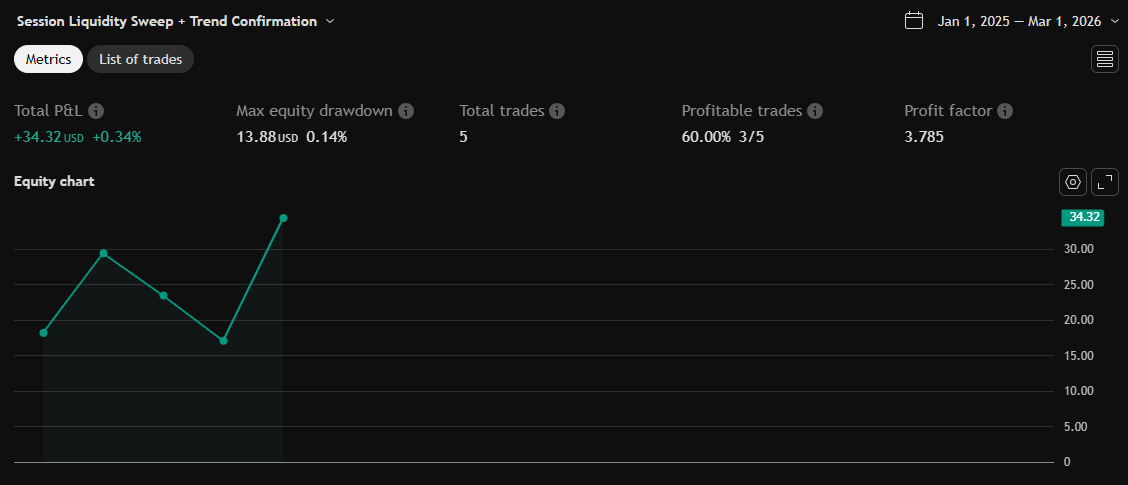Click the last equity chart data point
Image resolution: width=1128 pixels, height=485 pixels.
click(x=283, y=218)
